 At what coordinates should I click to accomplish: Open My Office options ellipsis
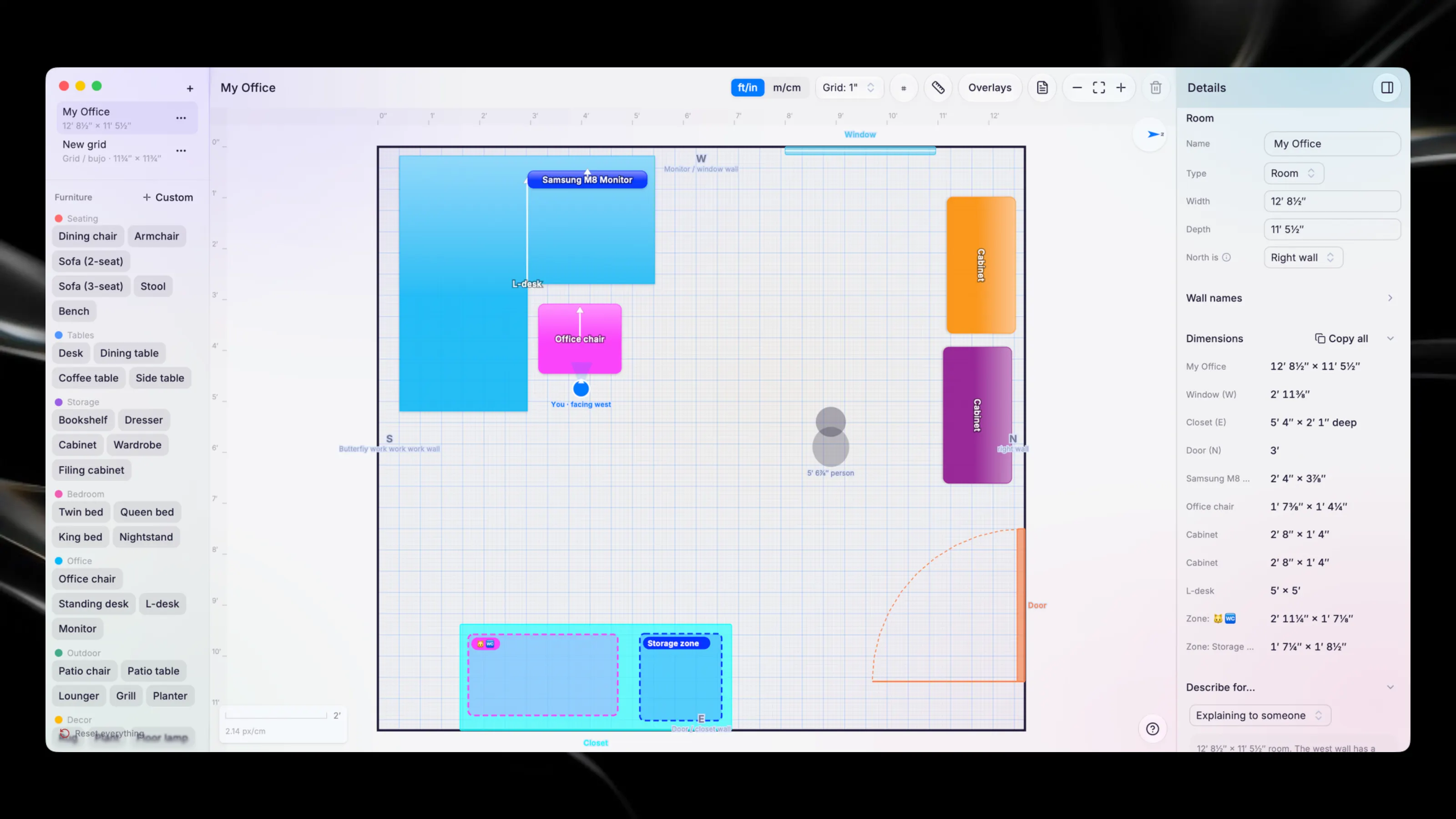pos(181,118)
